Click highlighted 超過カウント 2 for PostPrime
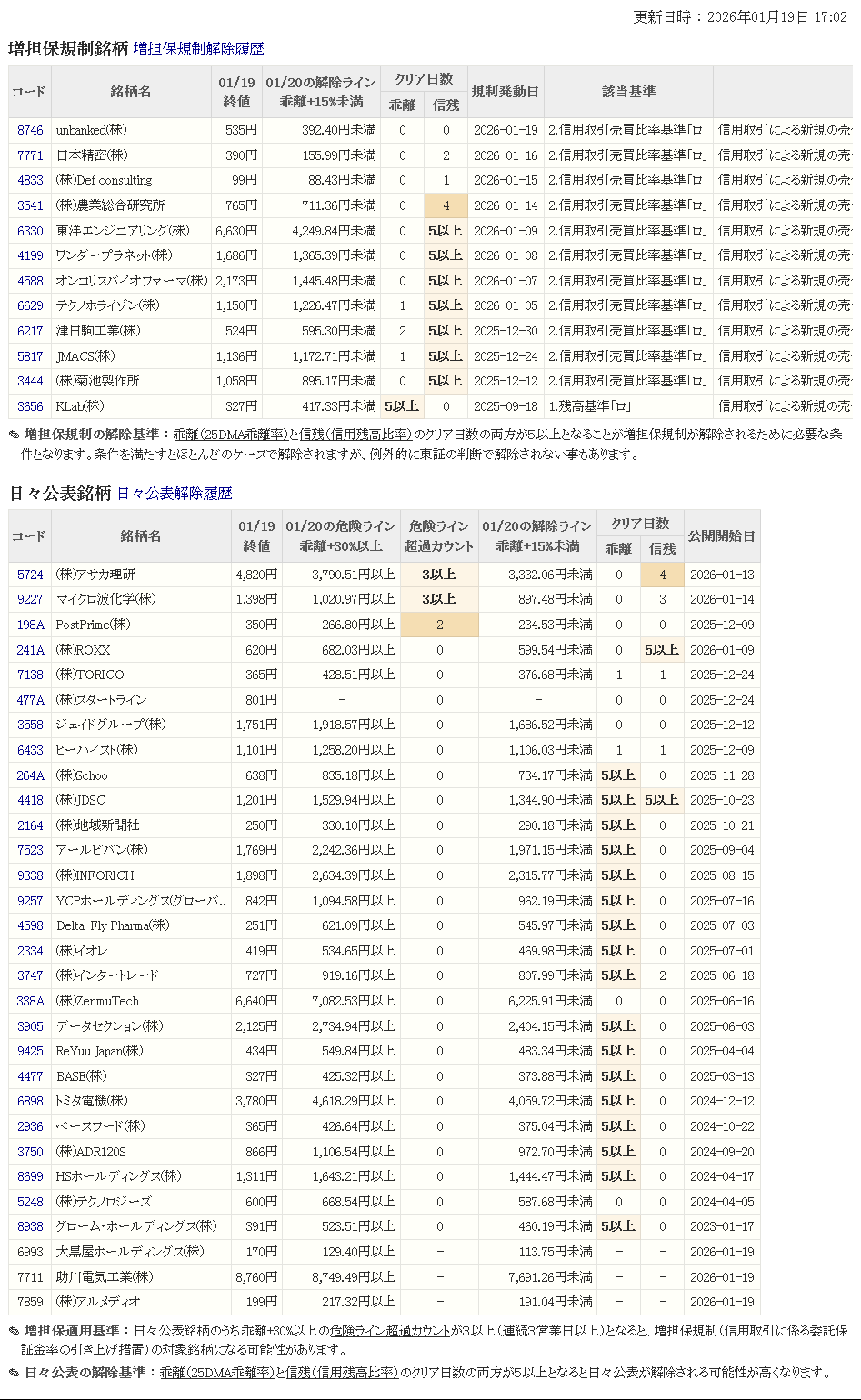This screenshot has height=1400, width=861. [439, 625]
